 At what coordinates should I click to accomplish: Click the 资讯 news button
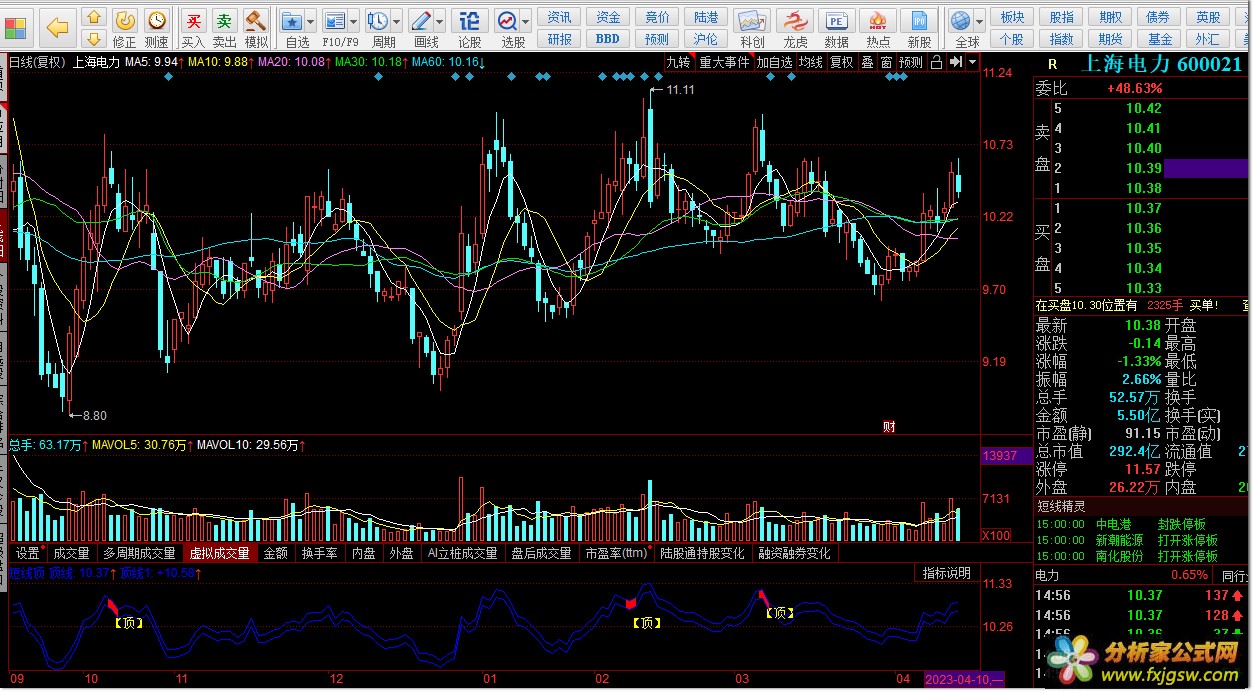tap(560, 17)
